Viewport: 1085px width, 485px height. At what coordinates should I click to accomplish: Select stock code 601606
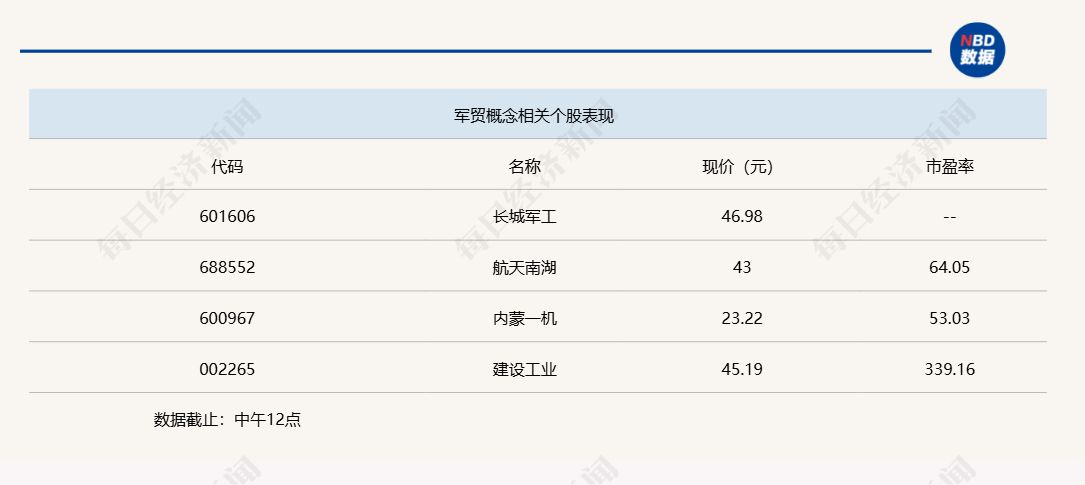227,216
